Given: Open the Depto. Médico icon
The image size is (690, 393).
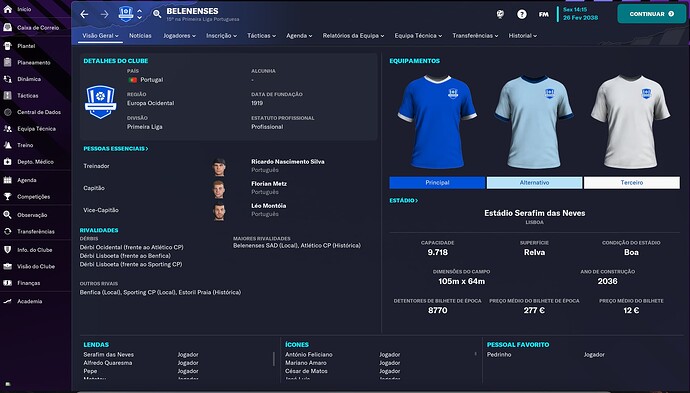Looking at the screenshot, I should pos(7,162).
